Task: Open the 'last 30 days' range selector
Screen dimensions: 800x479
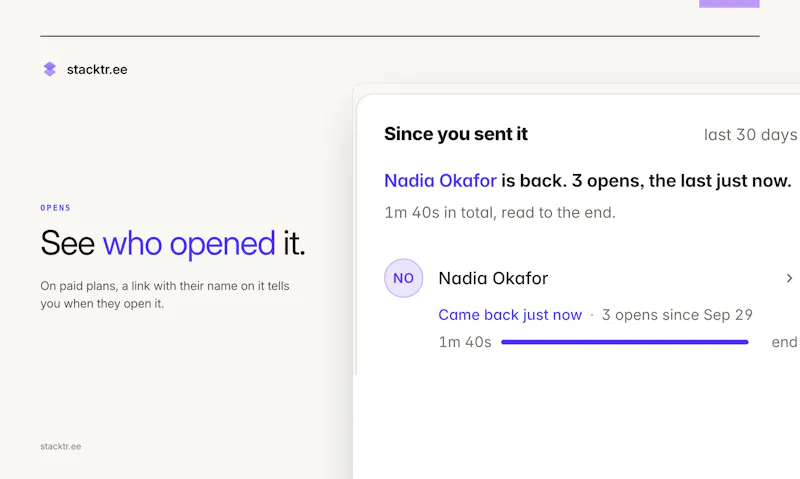Action: (750, 135)
